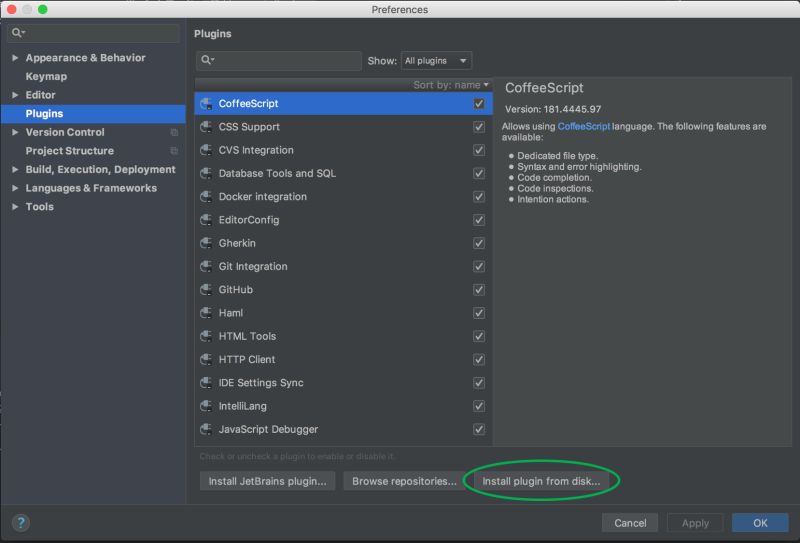Click the Haml plugin icon
Screen dimensions: 800x543
(206, 313)
